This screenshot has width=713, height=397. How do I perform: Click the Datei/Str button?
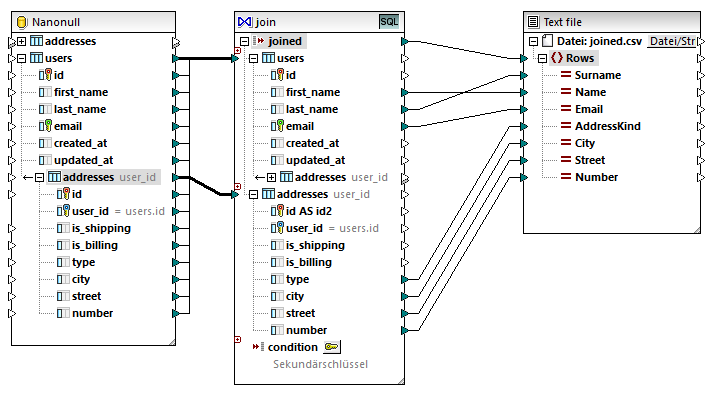[x=672, y=41]
